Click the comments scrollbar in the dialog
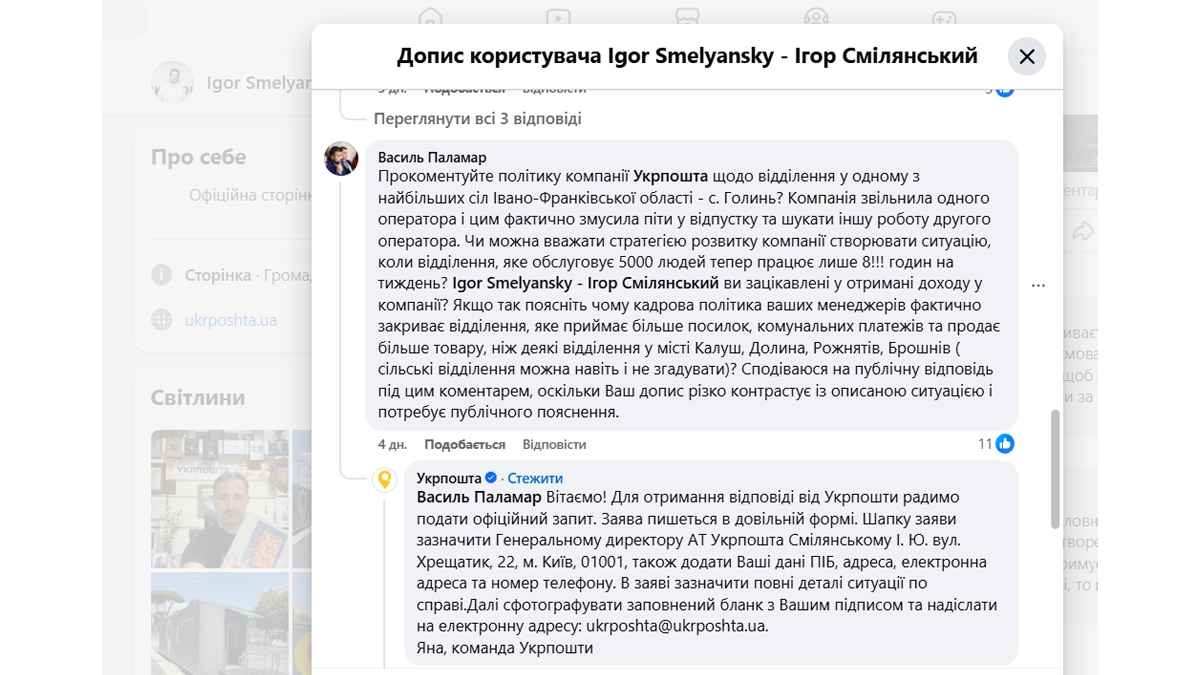1200x675 pixels. tap(1054, 468)
